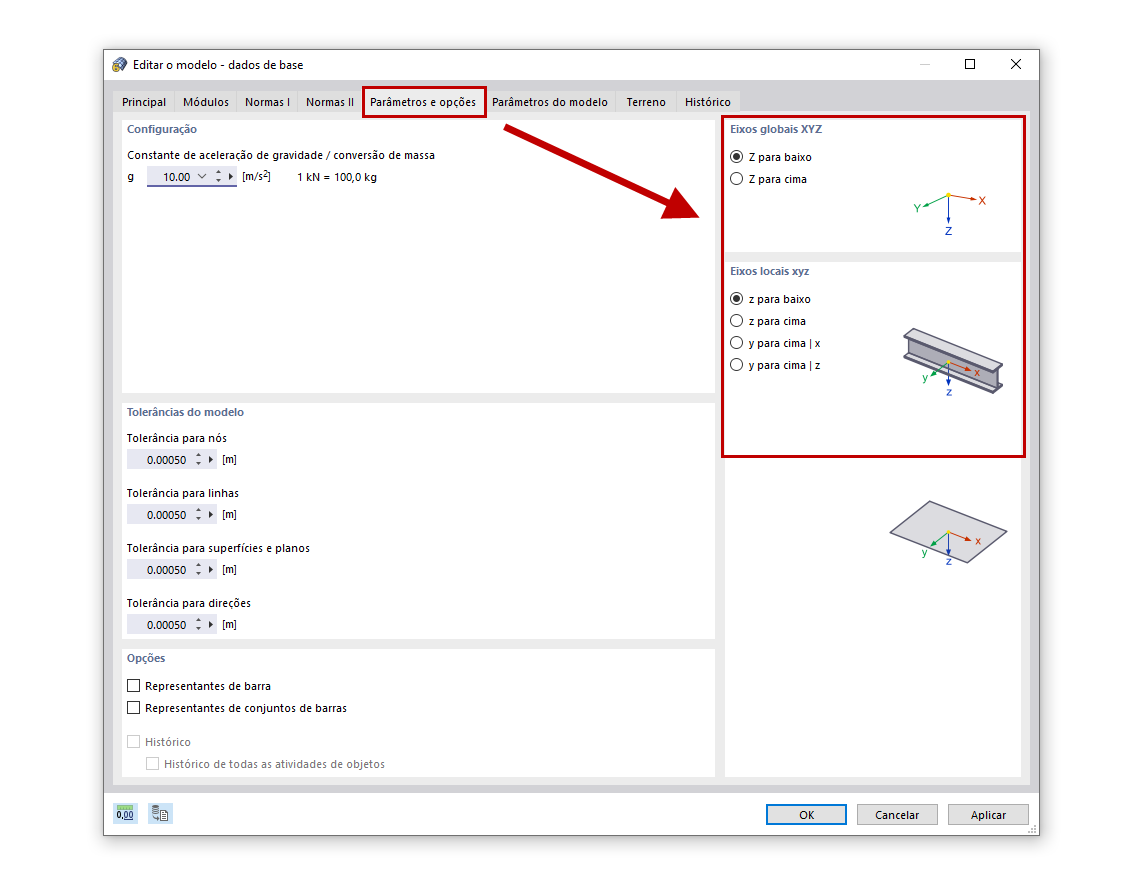Open the Normas I tab
Viewport: 1131px width, 881px height.
pyautogui.click(x=267, y=102)
